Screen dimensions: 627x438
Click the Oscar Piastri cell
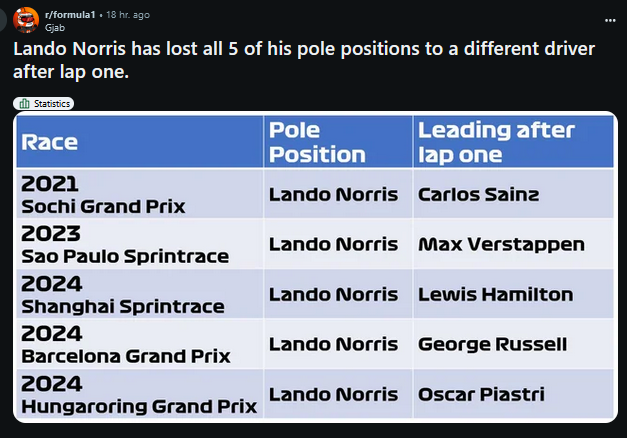tap(513, 394)
